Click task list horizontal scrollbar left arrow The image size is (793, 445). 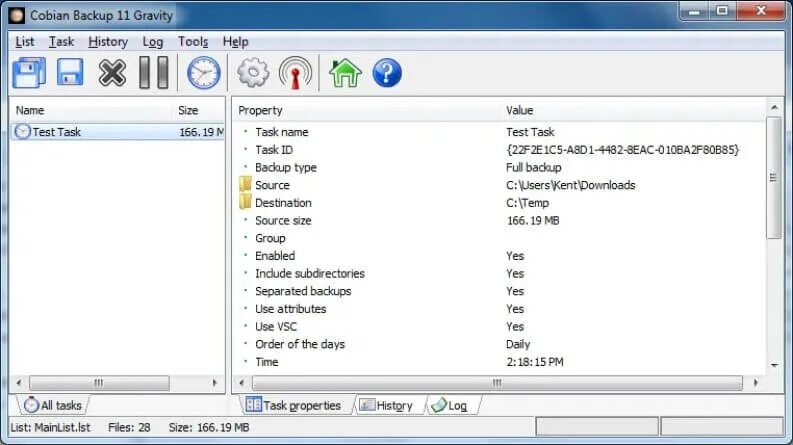tap(19, 383)
